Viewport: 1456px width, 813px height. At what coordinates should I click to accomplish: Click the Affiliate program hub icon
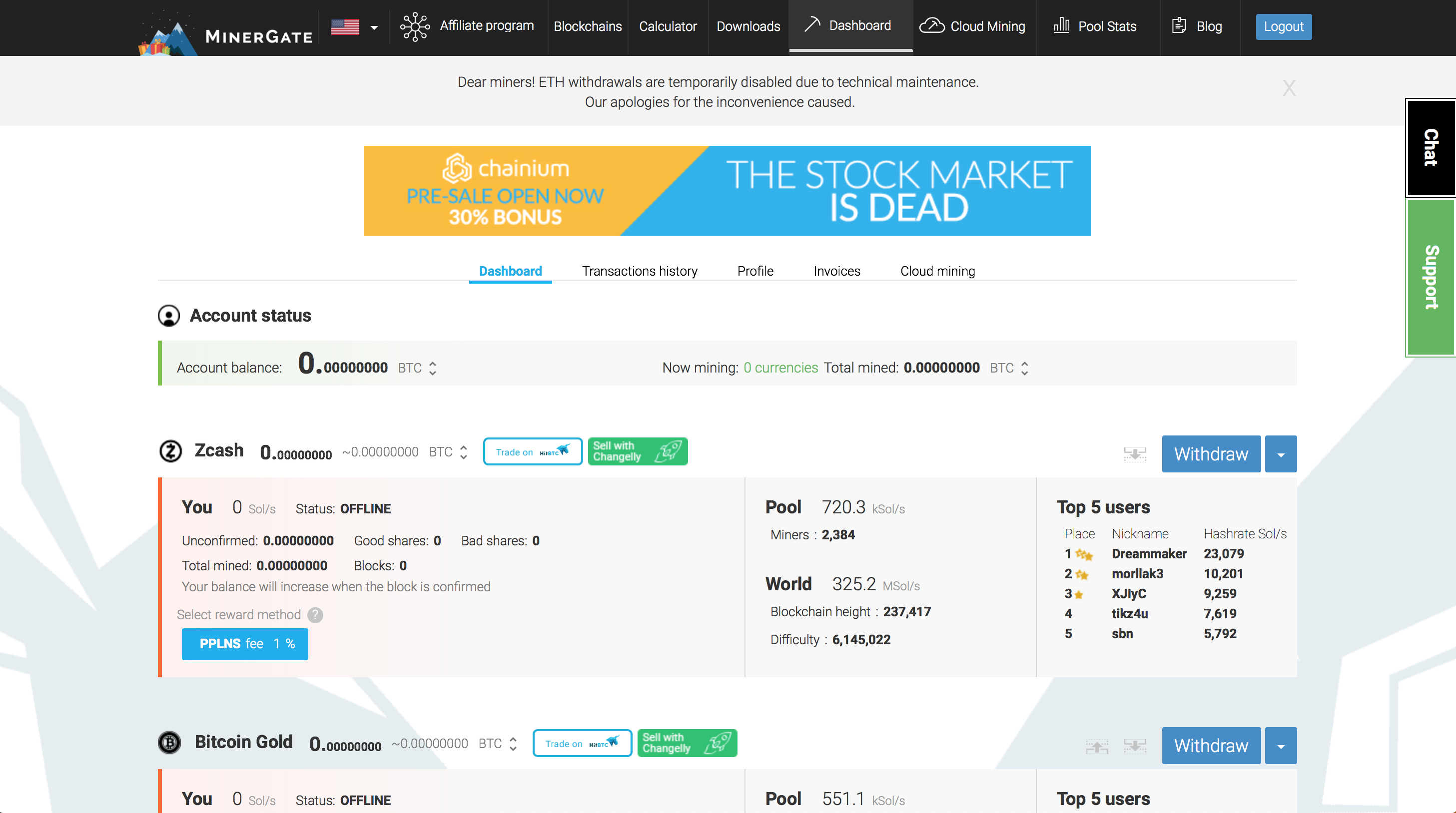coord(414,27)
